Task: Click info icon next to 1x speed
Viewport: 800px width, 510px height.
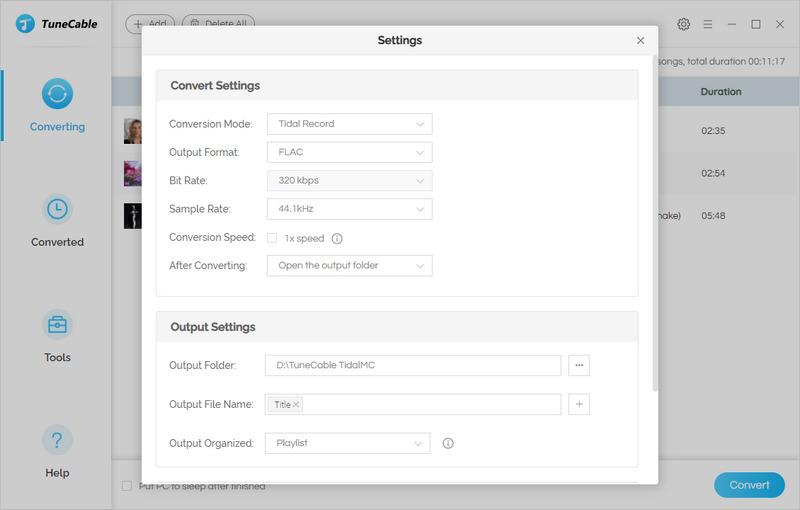Action: (x=337, y=238)
